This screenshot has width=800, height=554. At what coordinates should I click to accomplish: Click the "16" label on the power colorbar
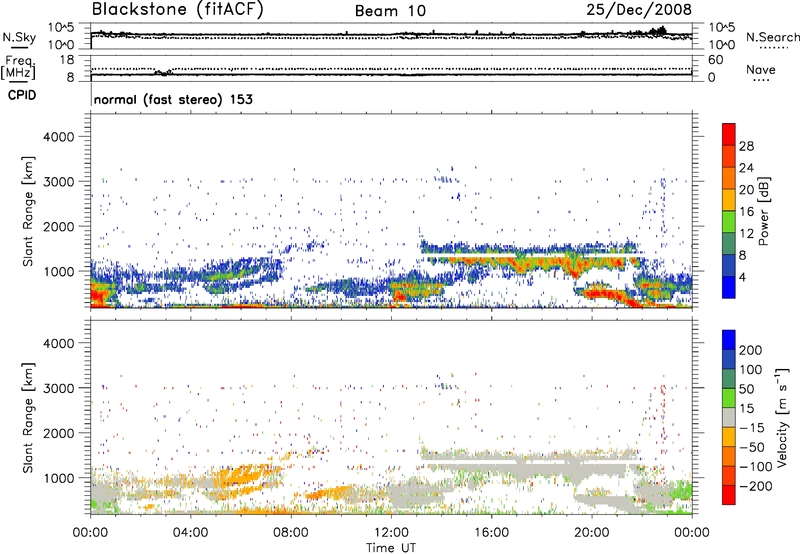point(746,212)
